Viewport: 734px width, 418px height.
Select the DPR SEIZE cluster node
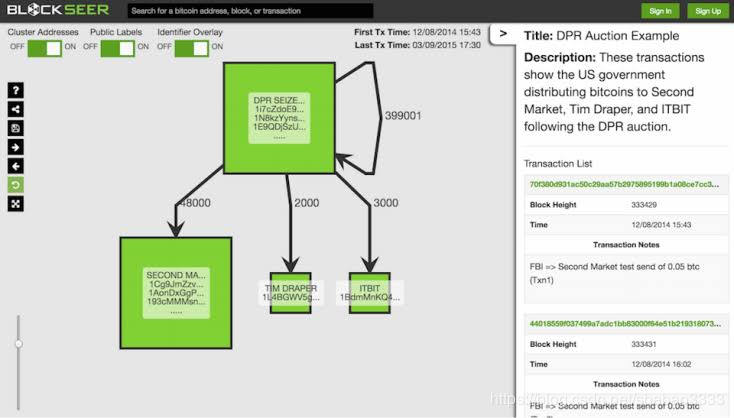(x=279, y=118)
